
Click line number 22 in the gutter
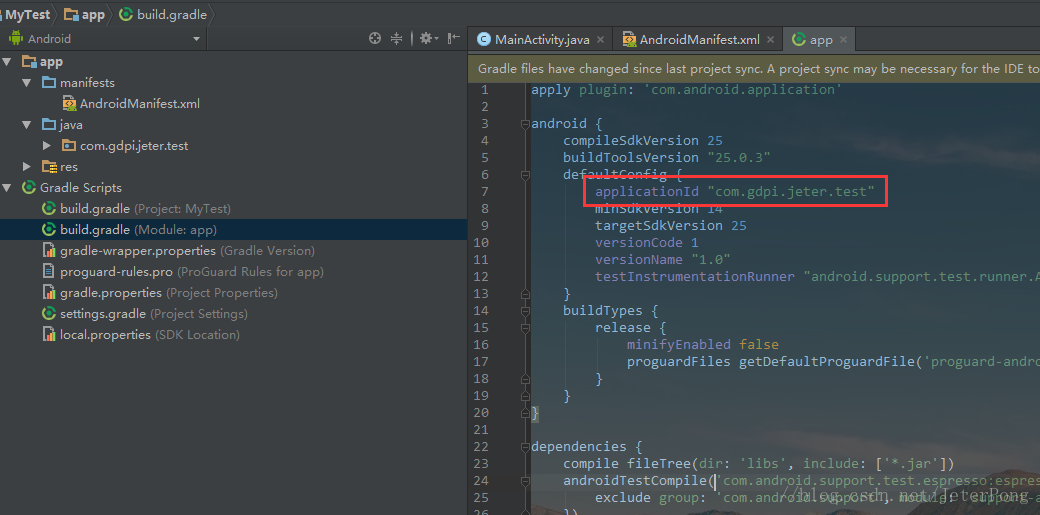click(x=482, y=446)
